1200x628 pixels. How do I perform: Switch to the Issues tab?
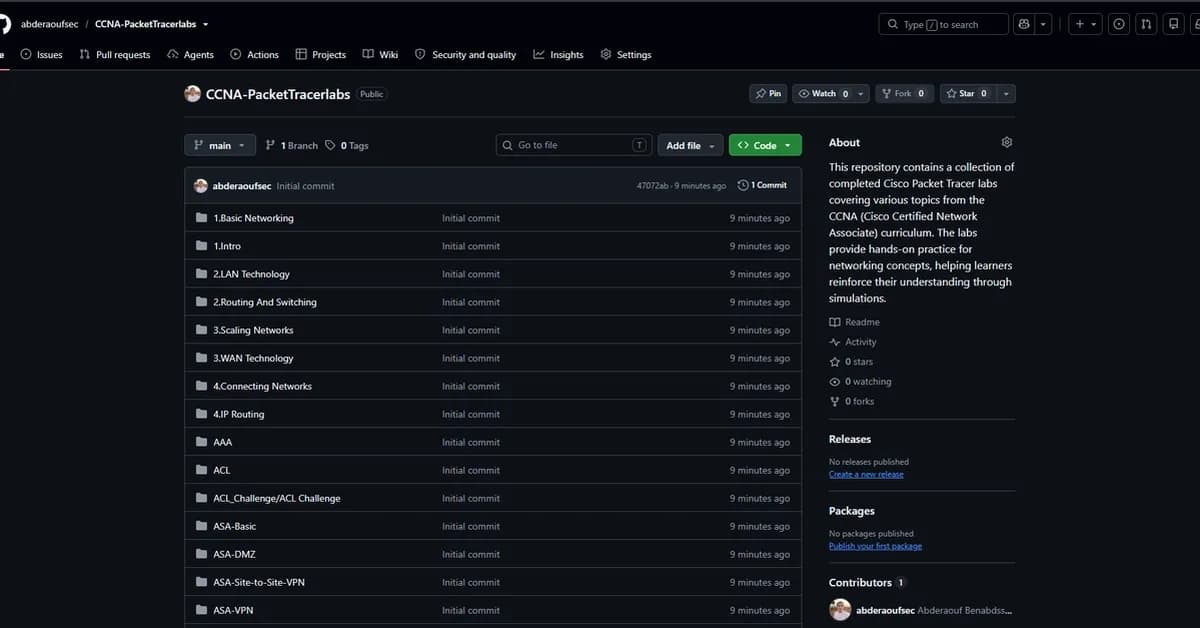(x=42, y=55)
